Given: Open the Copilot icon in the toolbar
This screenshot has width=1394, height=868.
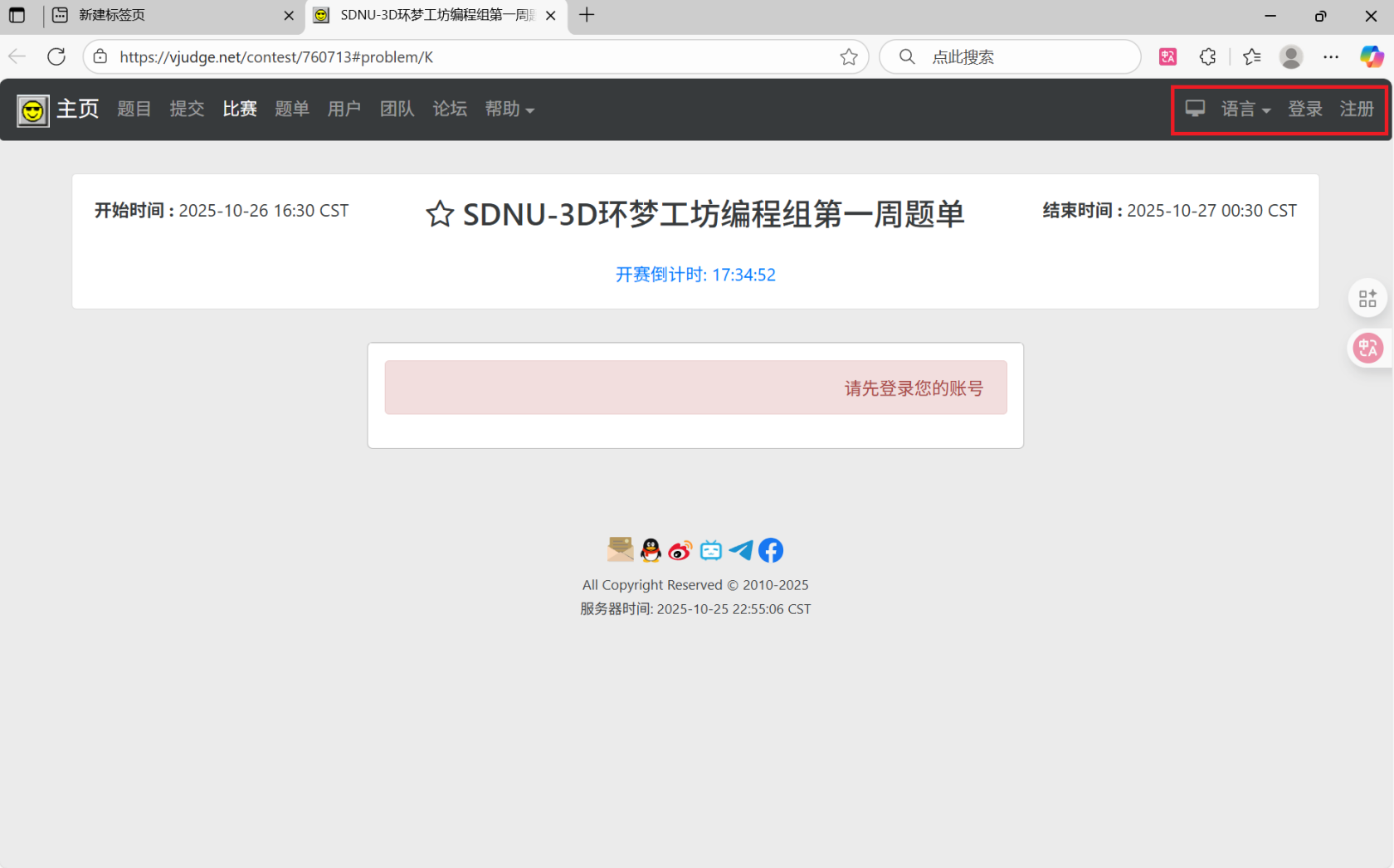Looking at the screenshot, I should (x=1371, y=56).
